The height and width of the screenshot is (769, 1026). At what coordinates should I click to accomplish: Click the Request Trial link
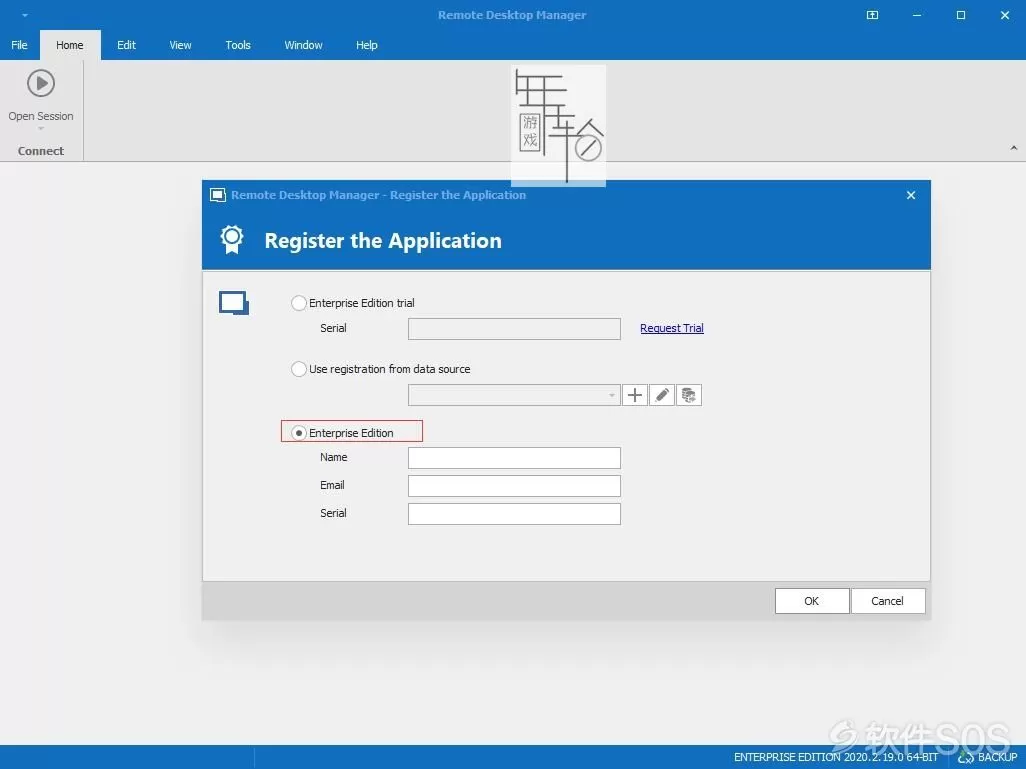671,328
